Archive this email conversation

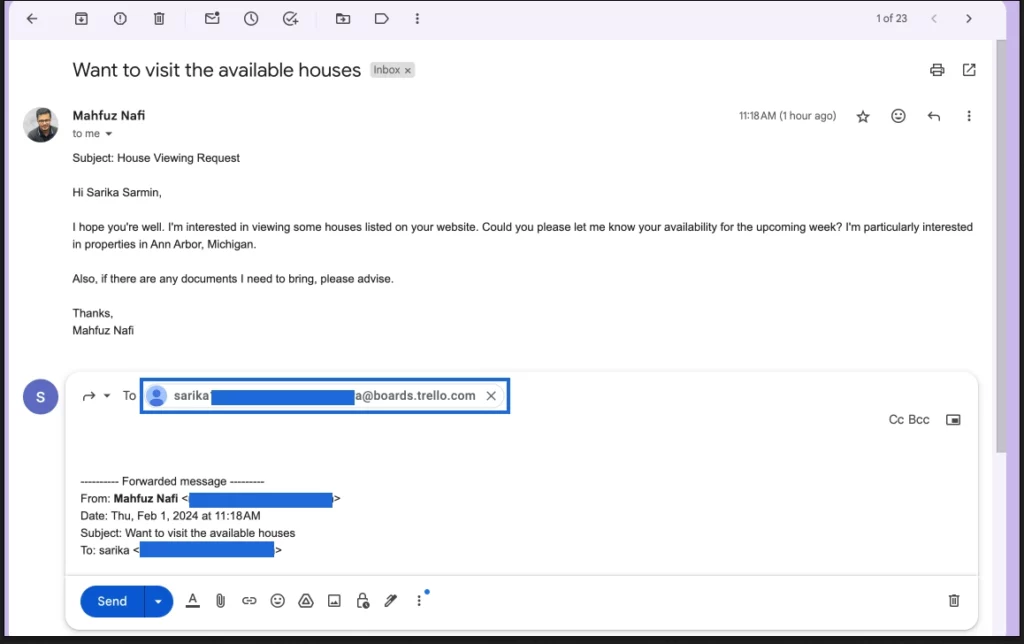[x=81, y=18]
